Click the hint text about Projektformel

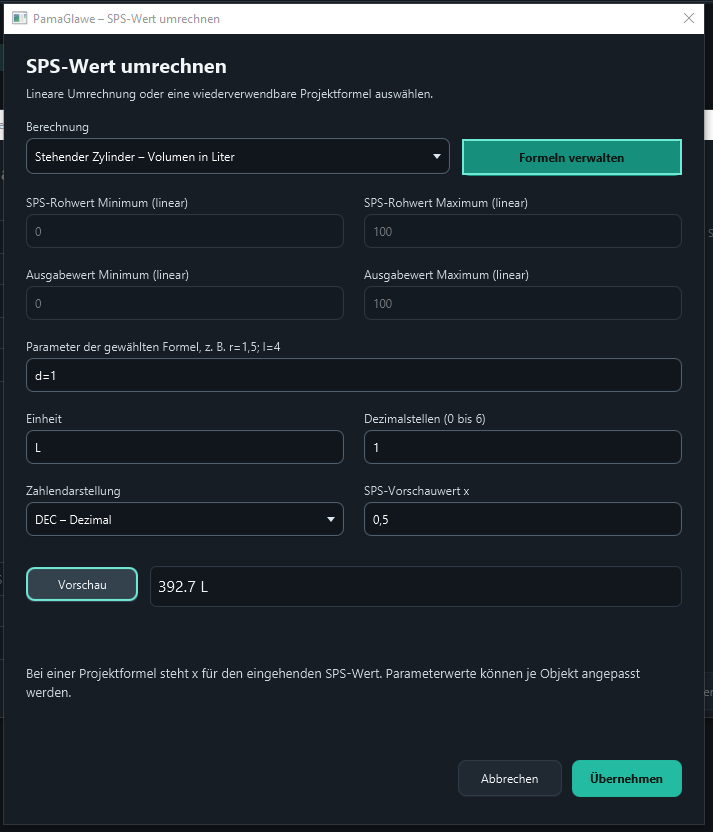(x=333, y=683)
